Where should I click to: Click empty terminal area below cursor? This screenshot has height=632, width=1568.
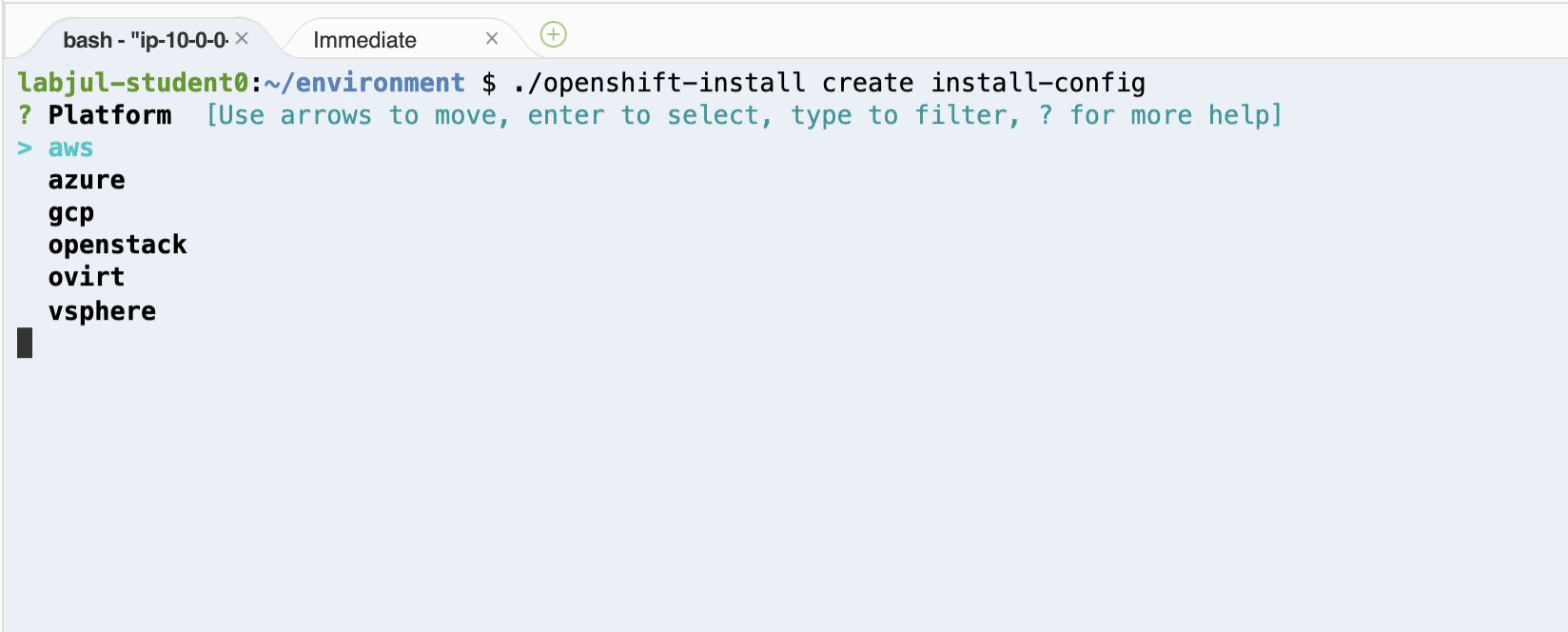click(784, 495)
